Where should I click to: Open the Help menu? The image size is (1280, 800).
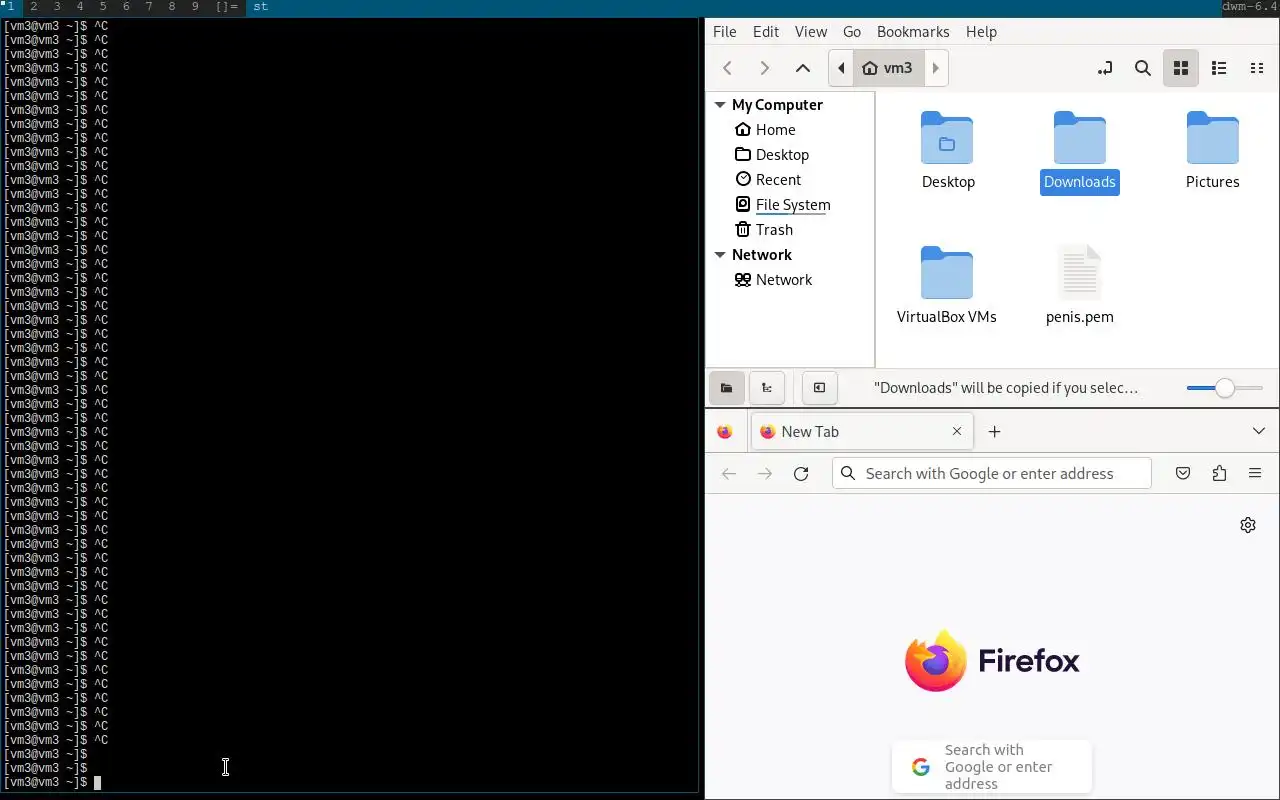point(981,32)
